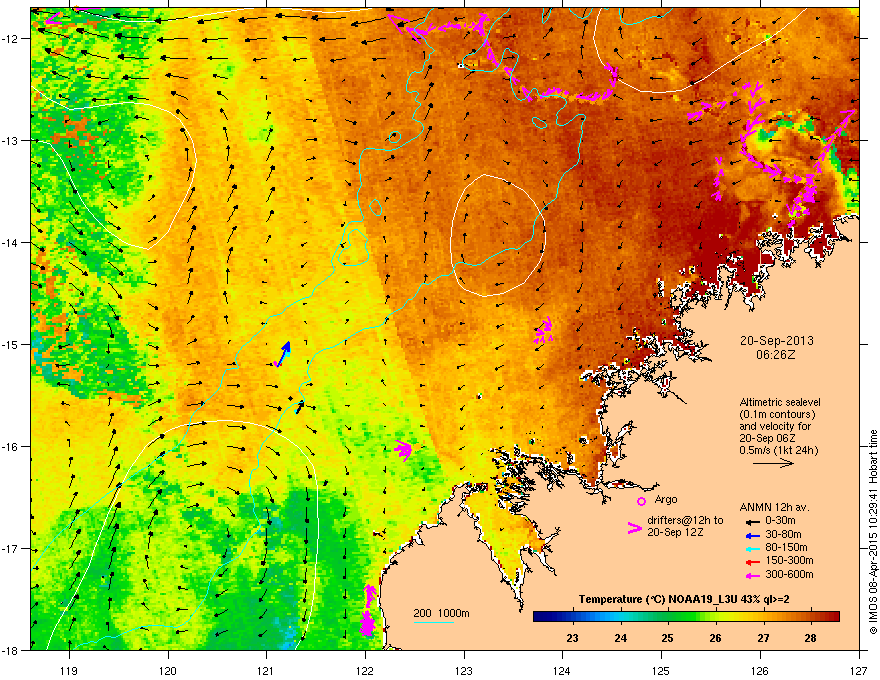Click the magenta drifter cluster near 122.4E 16S
This screenshot has width=880, height=680.
point(404,450)
